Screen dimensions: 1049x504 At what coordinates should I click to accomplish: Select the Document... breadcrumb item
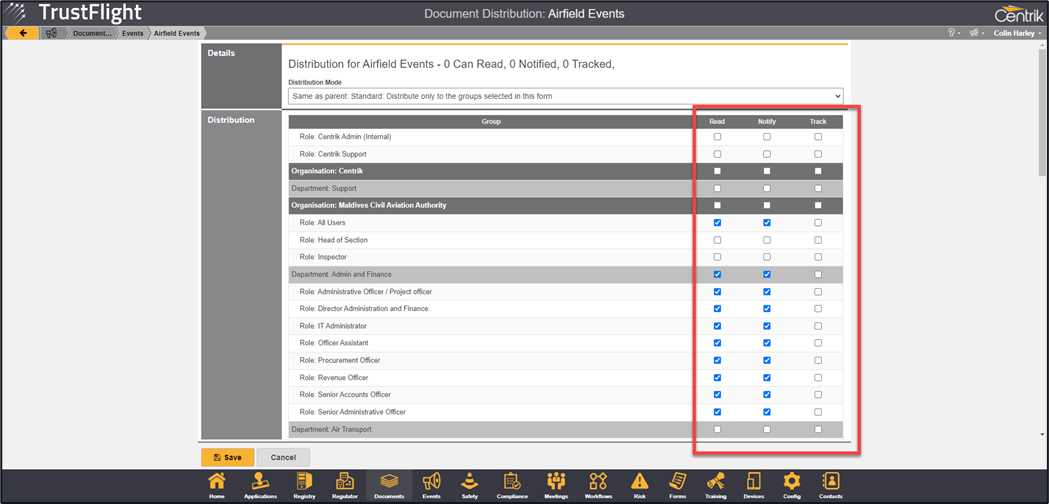(91, 33)
